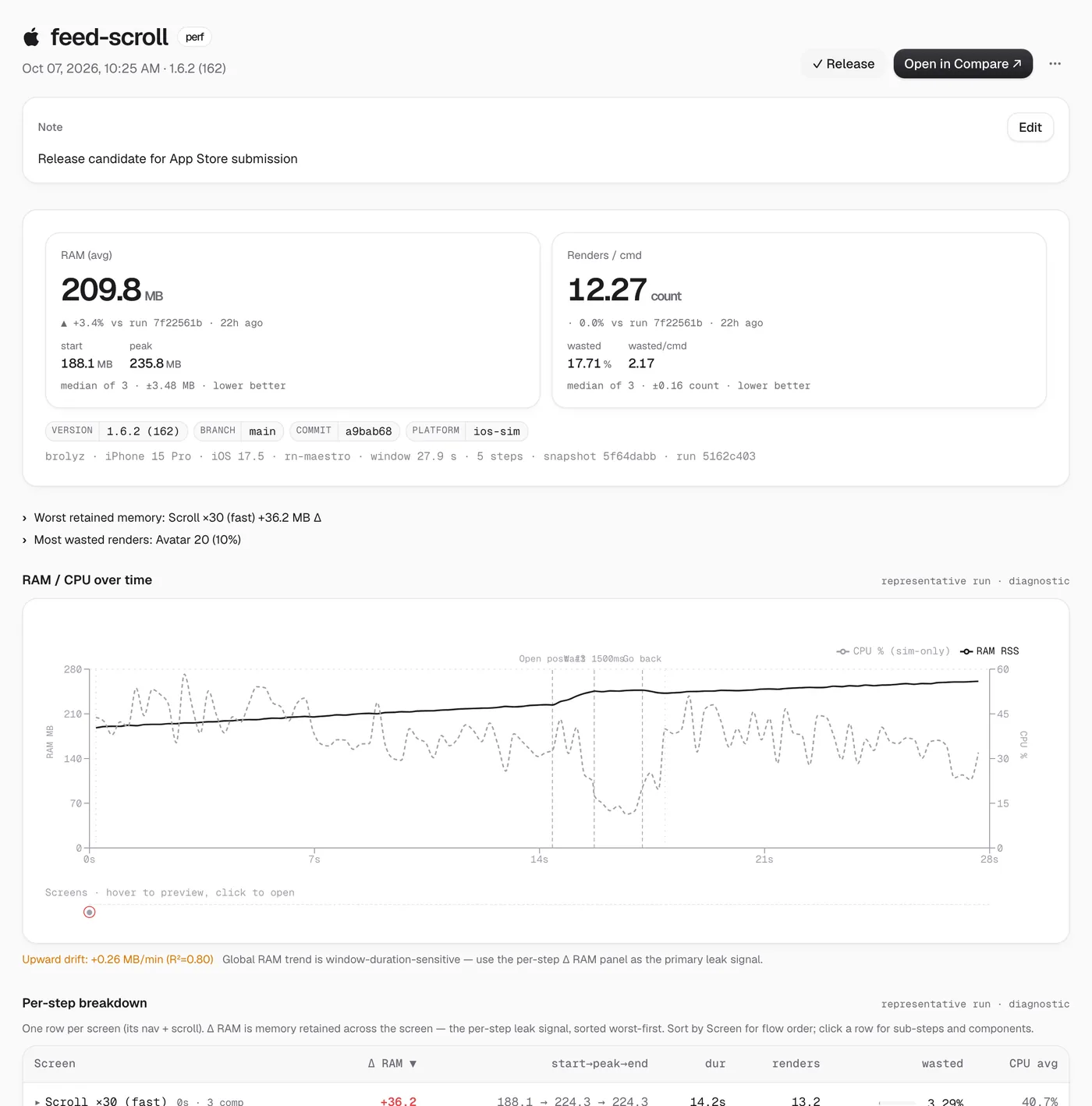Click run 5162c403 in metadata line

[716, 456]
